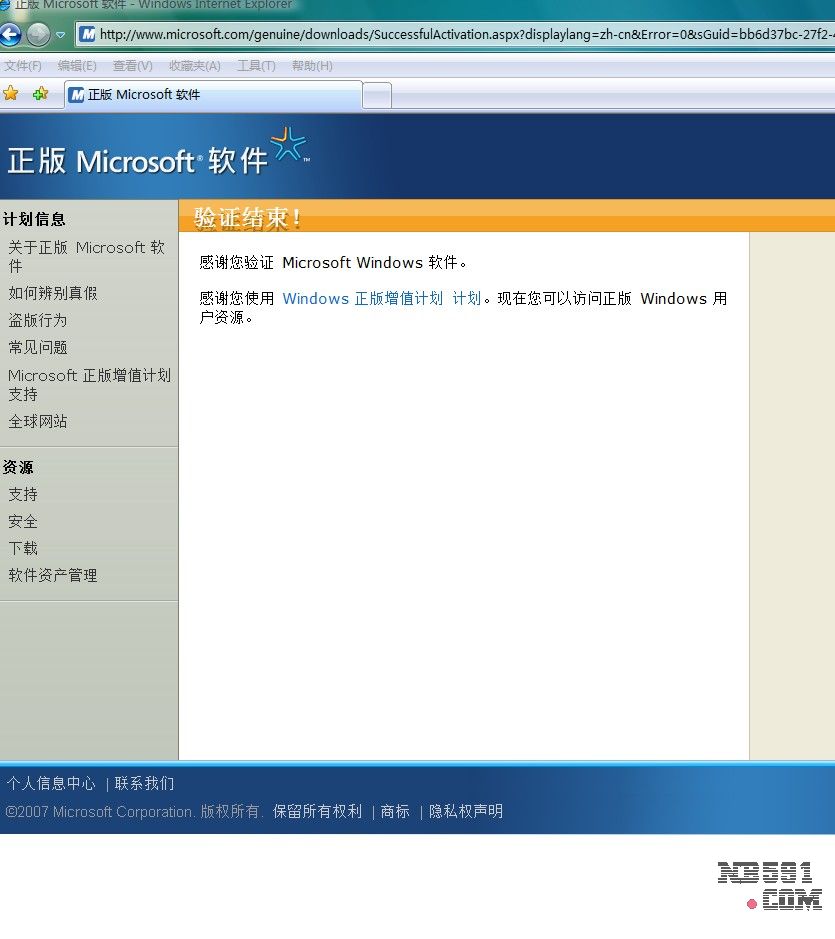
Task: Open 软件资产管理 under resources
Action: (x=53, y=575)
